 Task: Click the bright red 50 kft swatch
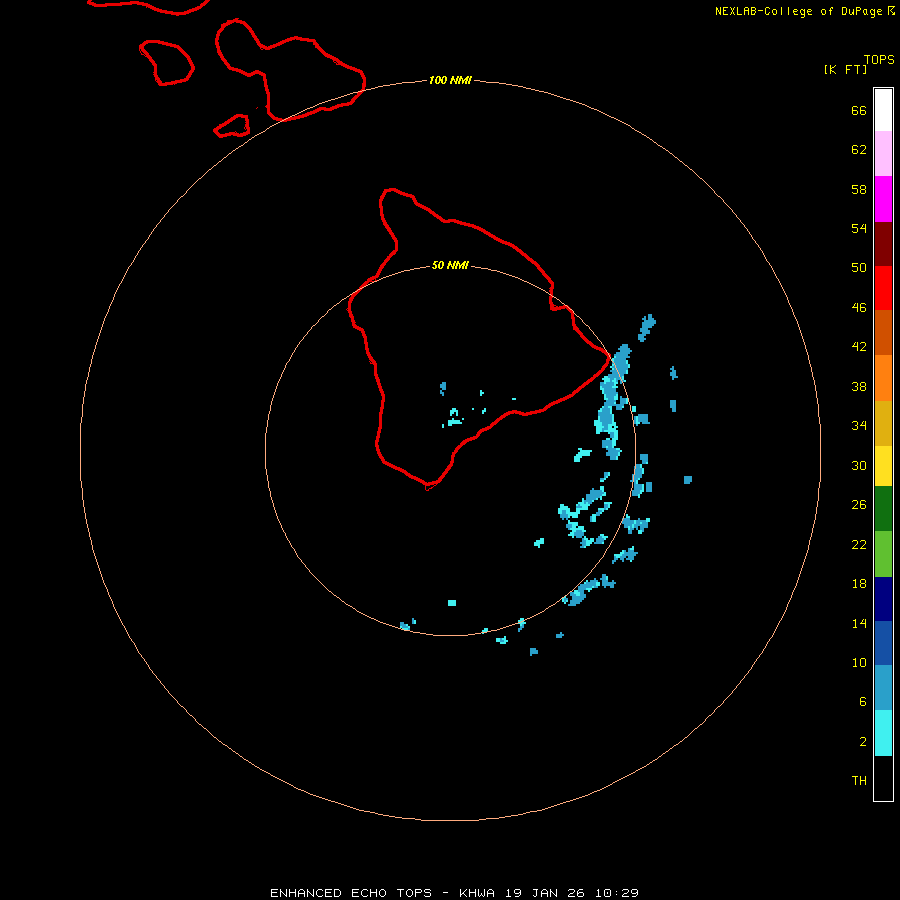click(x=883, y=288)
